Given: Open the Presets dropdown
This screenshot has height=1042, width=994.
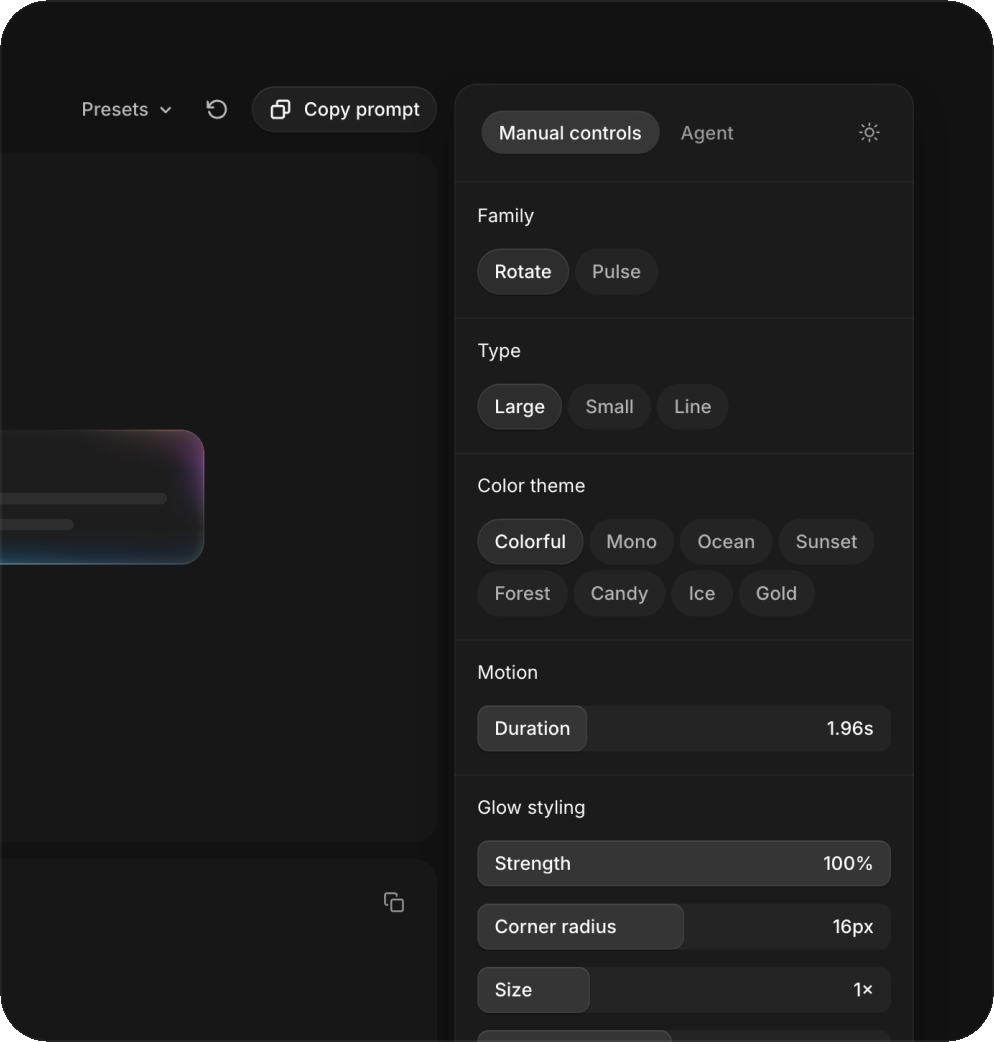Looking at the screenshot, I should [x=126, y=109].
